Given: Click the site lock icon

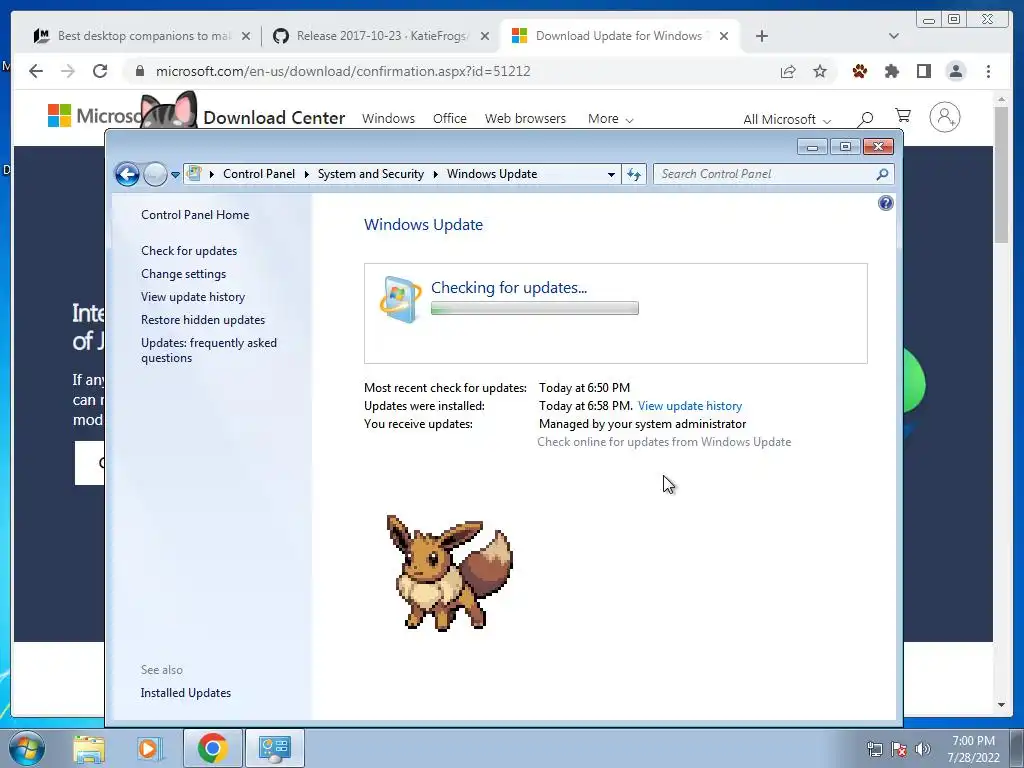Looking at the screenshot, I should [x=139, y=71].
